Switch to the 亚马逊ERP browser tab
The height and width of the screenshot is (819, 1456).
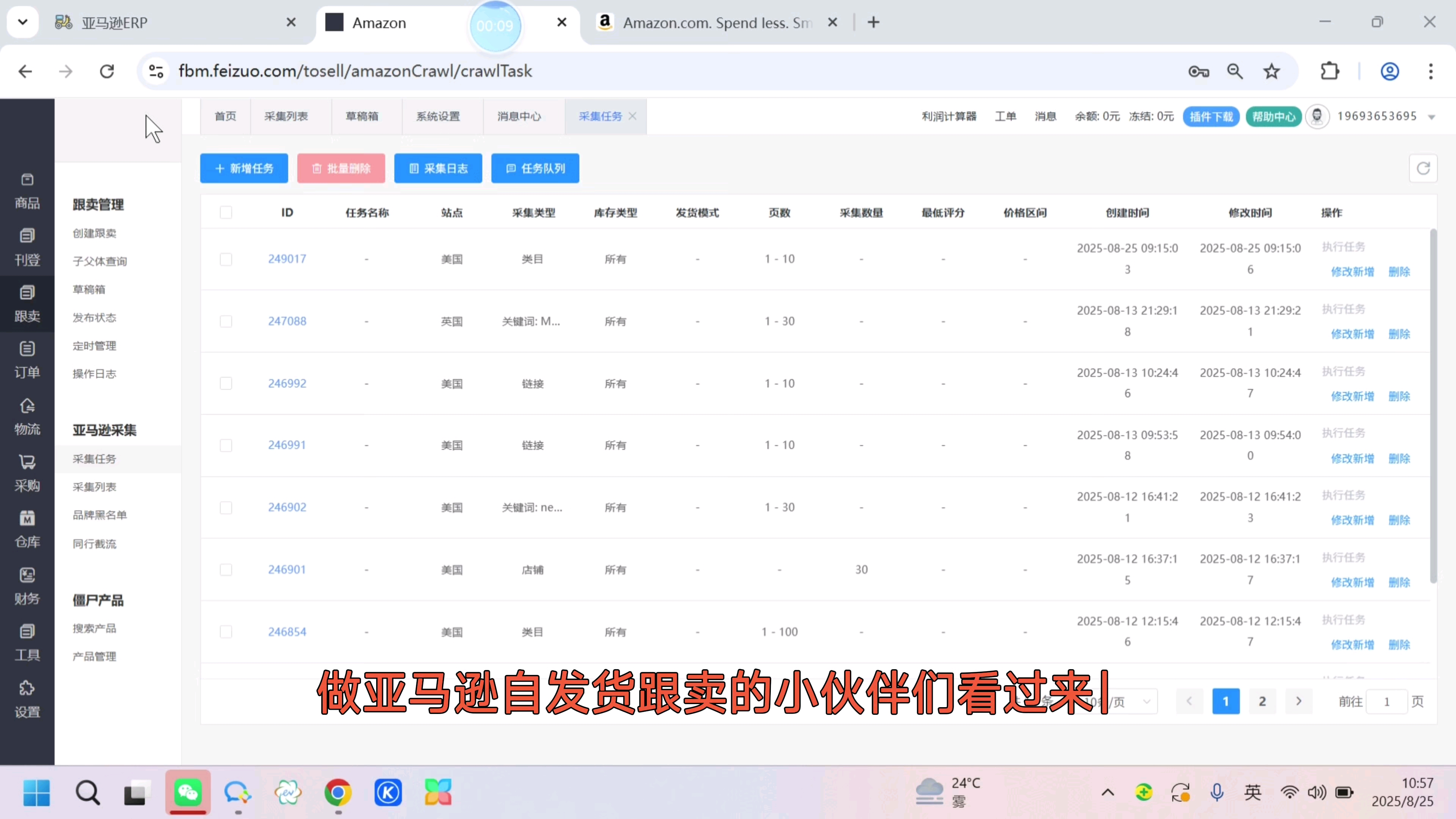(x=175, y=23)
